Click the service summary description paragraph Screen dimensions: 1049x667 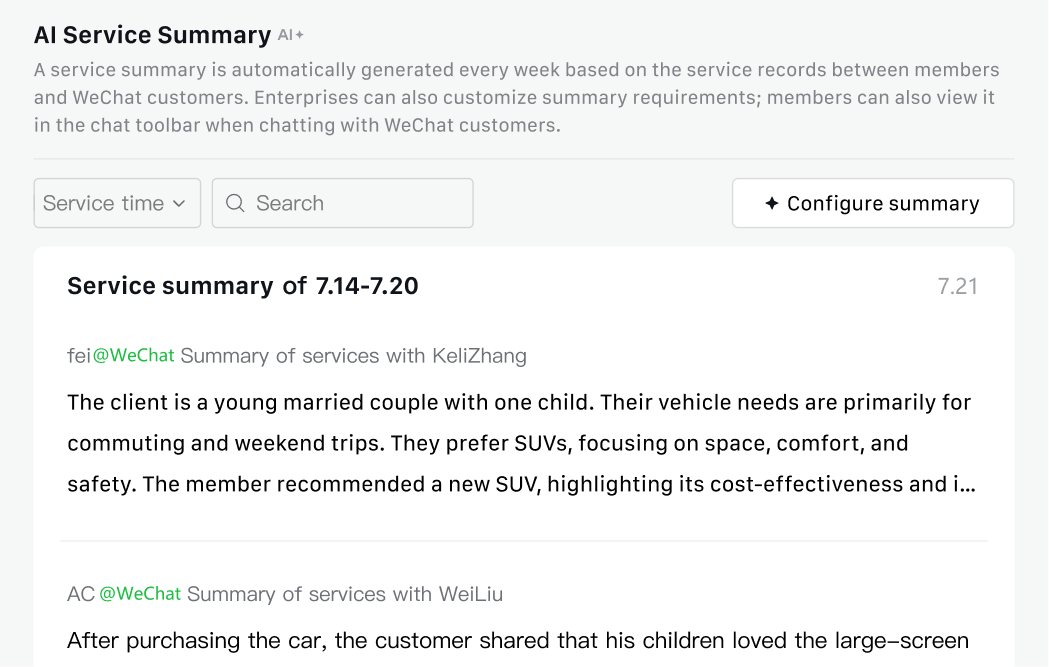tap(516, 98)
